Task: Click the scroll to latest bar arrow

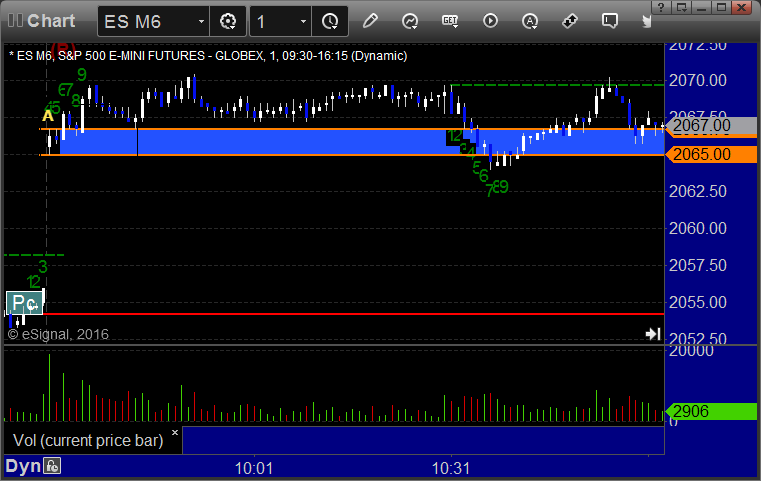Action: click(x=653, y=334)
